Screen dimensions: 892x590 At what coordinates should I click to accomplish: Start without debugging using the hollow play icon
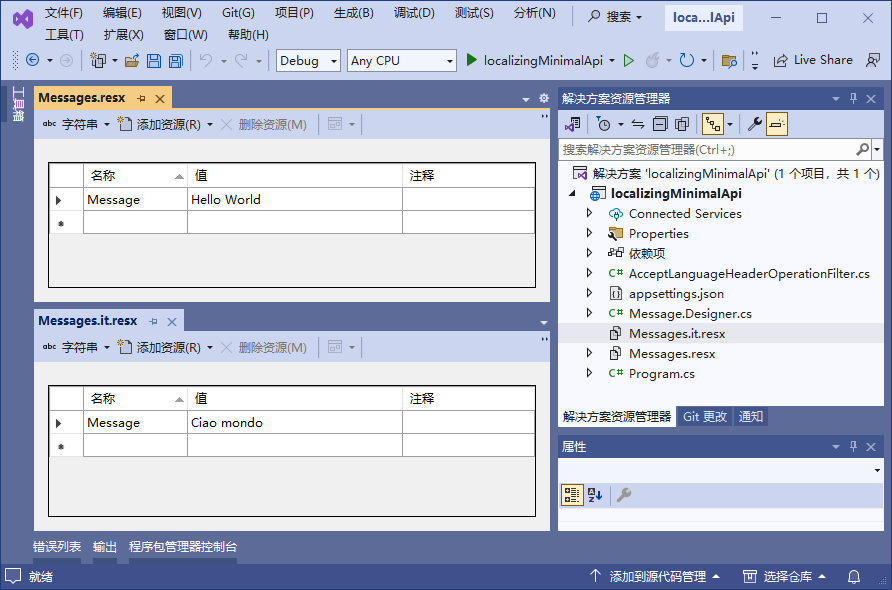(x=628, y=61)
